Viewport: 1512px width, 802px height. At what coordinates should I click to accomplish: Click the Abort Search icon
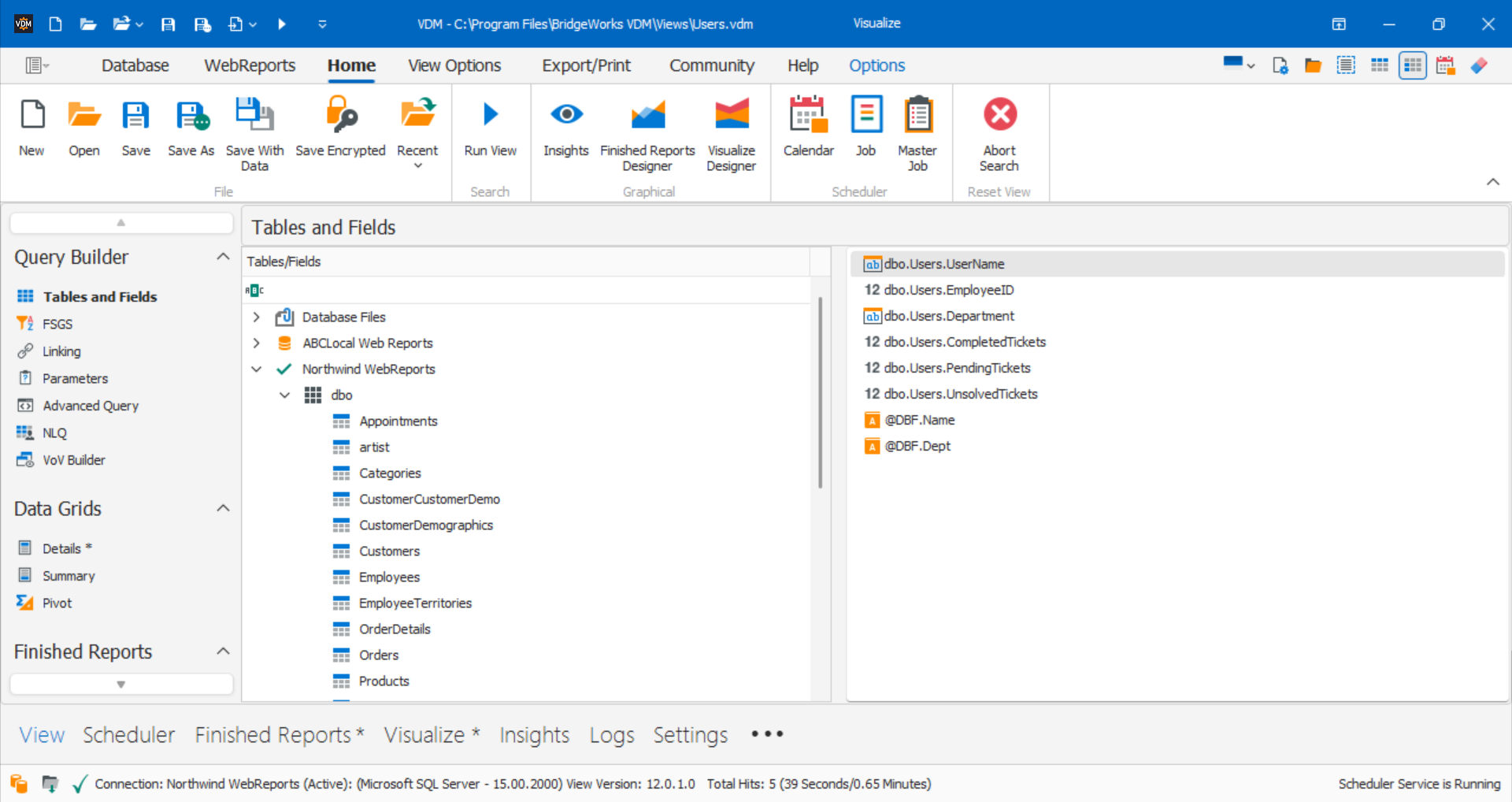[999, 114]
